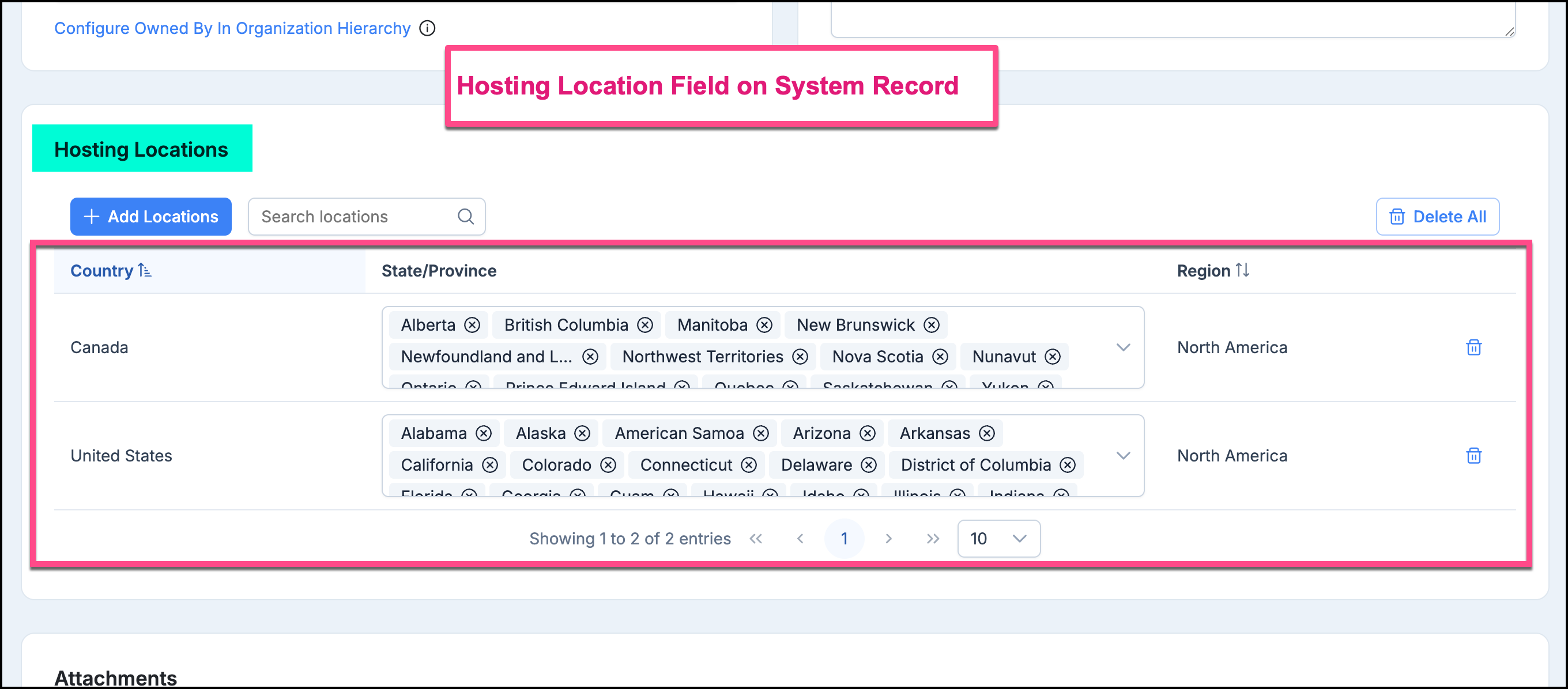The width and height of the screenshot is (1568, 689).
Task: Remove the Delaware tag
Action: tap(869, 464)
